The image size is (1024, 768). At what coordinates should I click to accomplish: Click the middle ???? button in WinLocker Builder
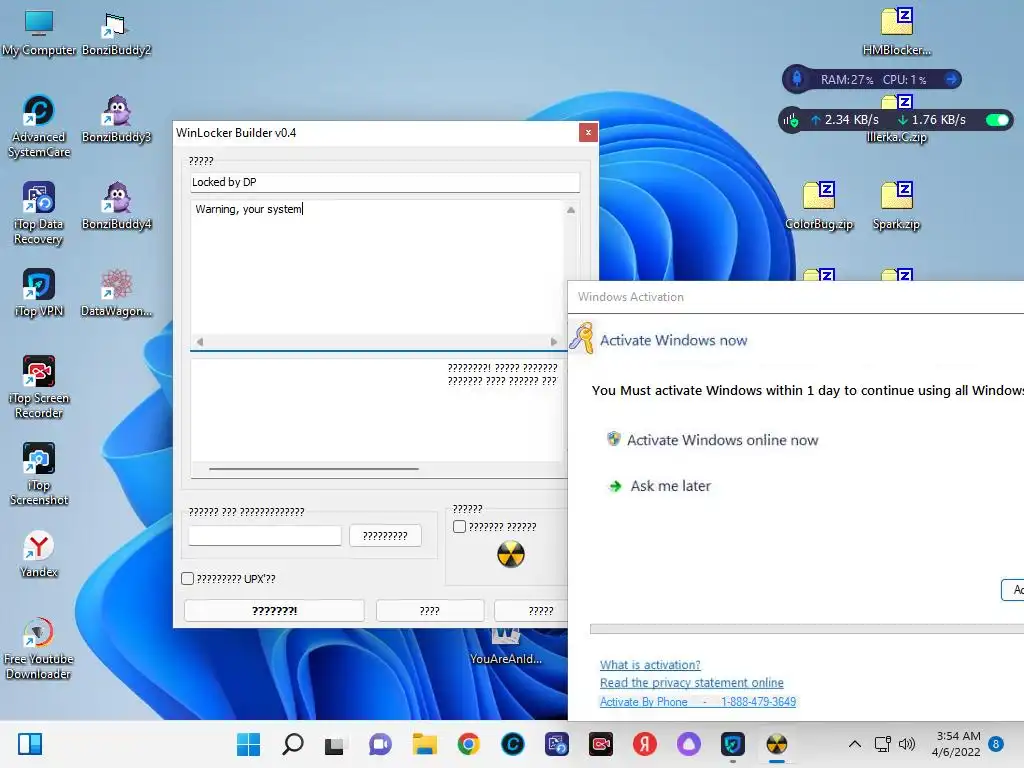click(430, 611)
